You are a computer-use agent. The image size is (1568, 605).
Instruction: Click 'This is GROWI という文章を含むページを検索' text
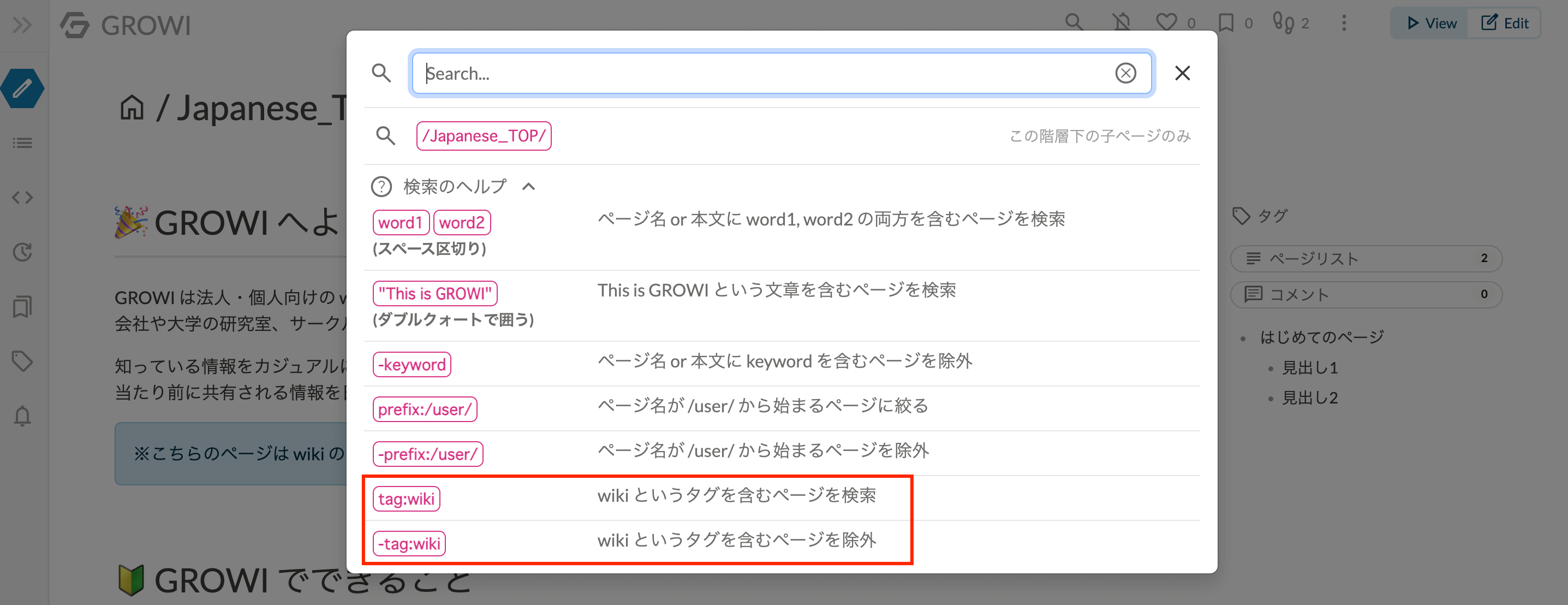[x=777, y=290]
